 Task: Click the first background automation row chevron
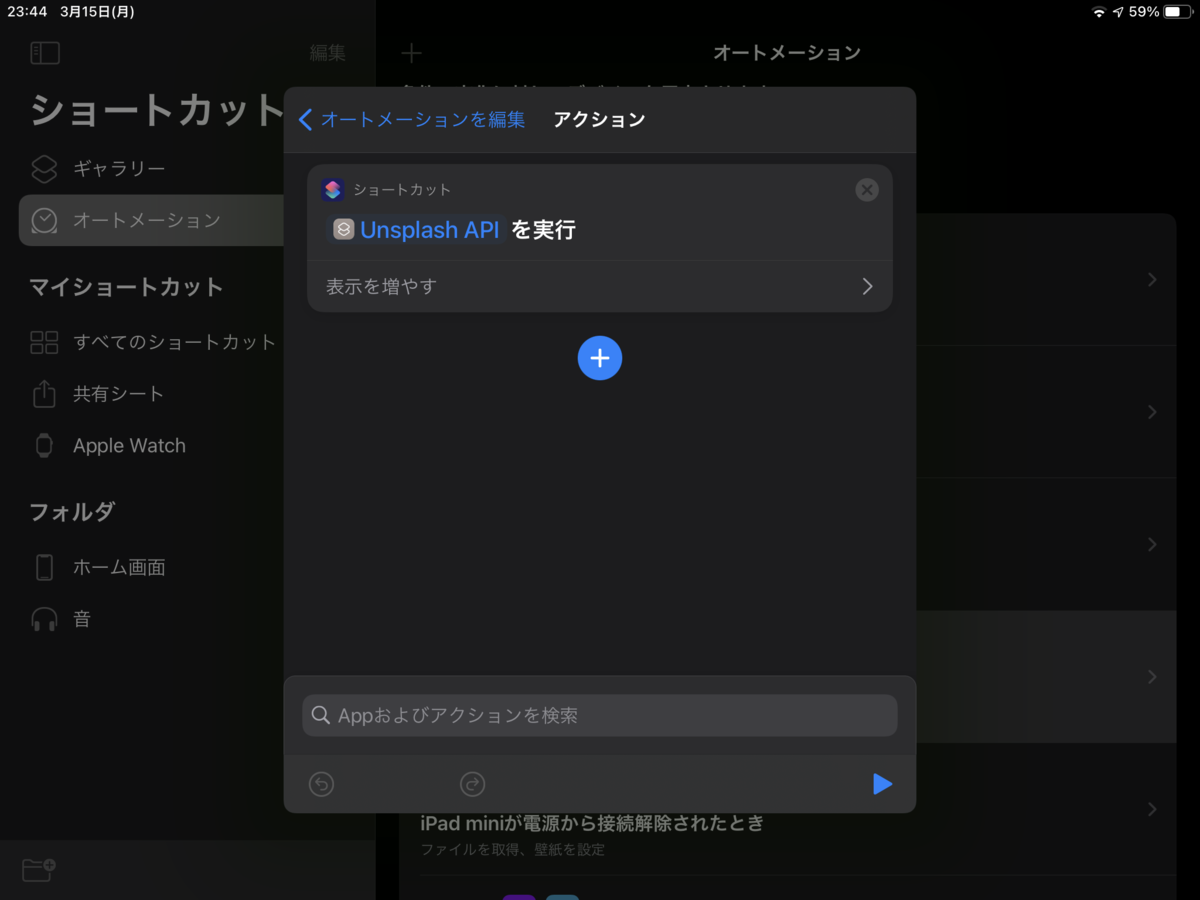coord(1152,280)
